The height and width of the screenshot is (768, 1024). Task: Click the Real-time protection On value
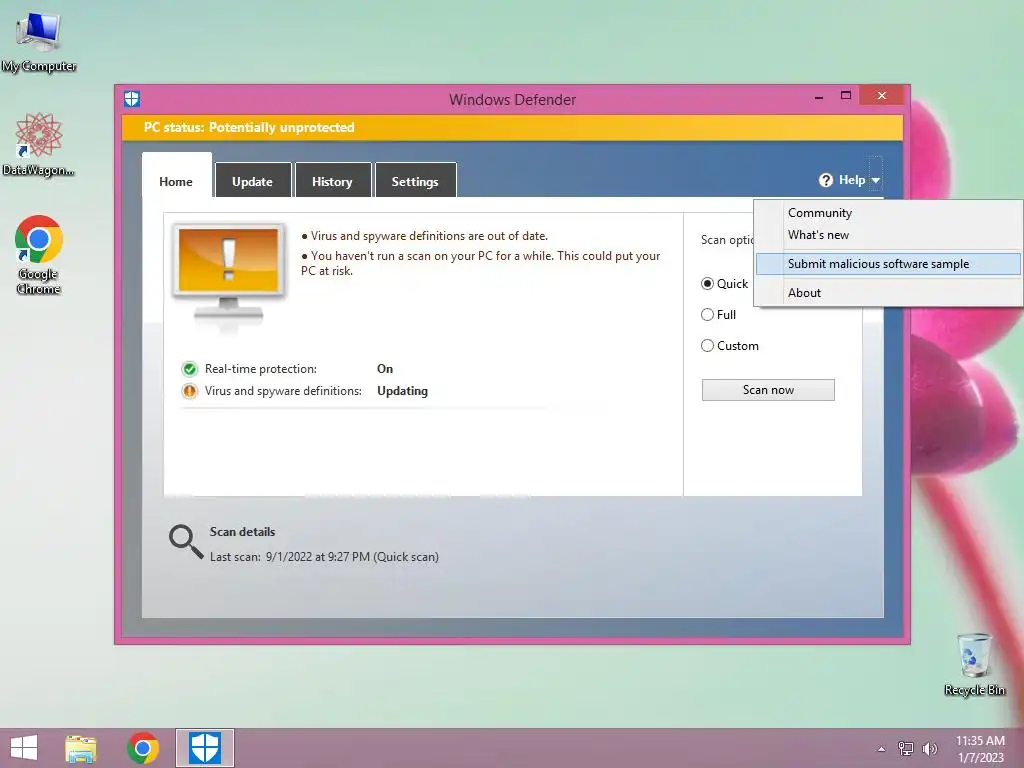[385, 369]
